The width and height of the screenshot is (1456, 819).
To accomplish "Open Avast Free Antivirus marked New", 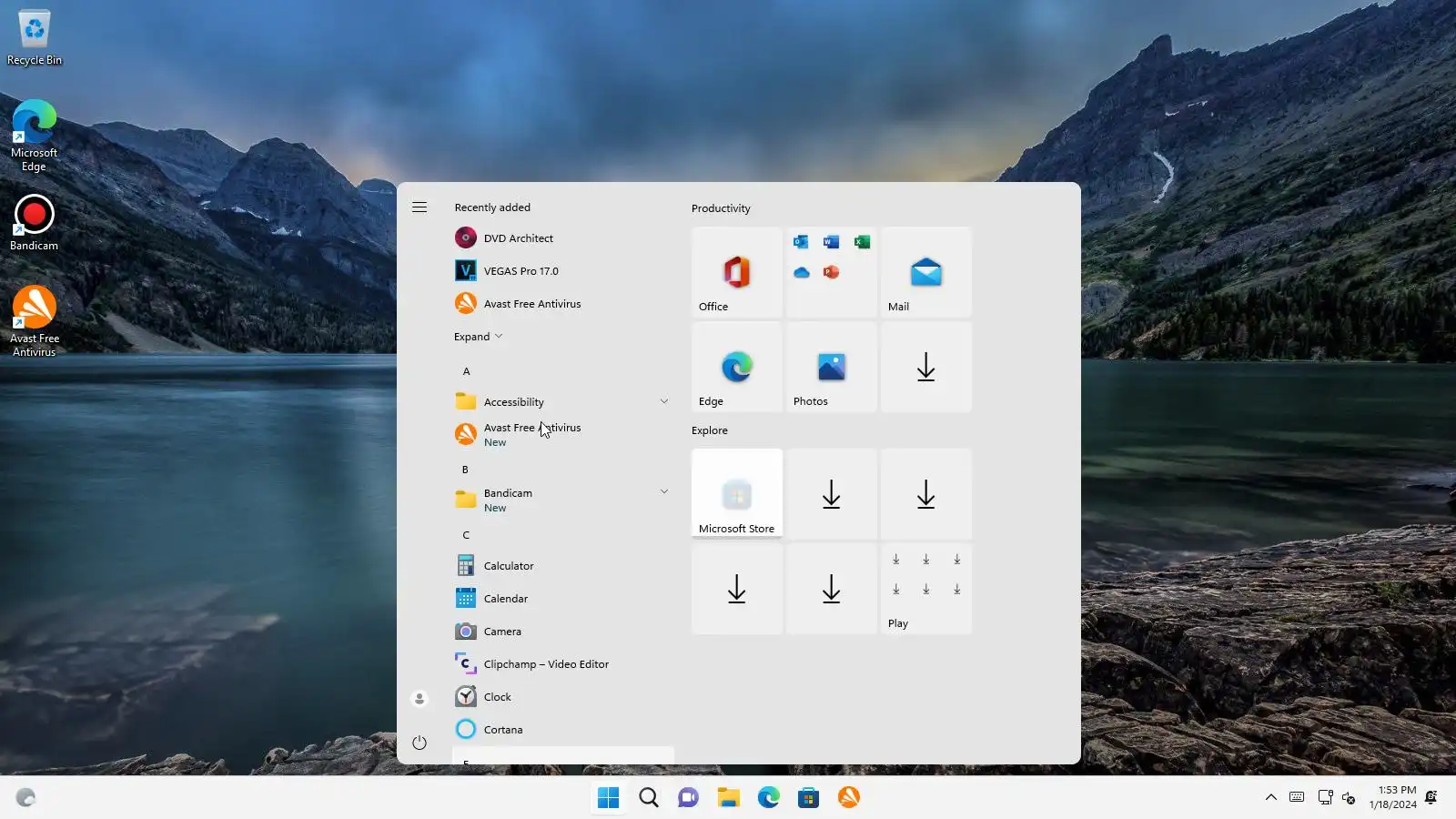I will pos(563,435).
